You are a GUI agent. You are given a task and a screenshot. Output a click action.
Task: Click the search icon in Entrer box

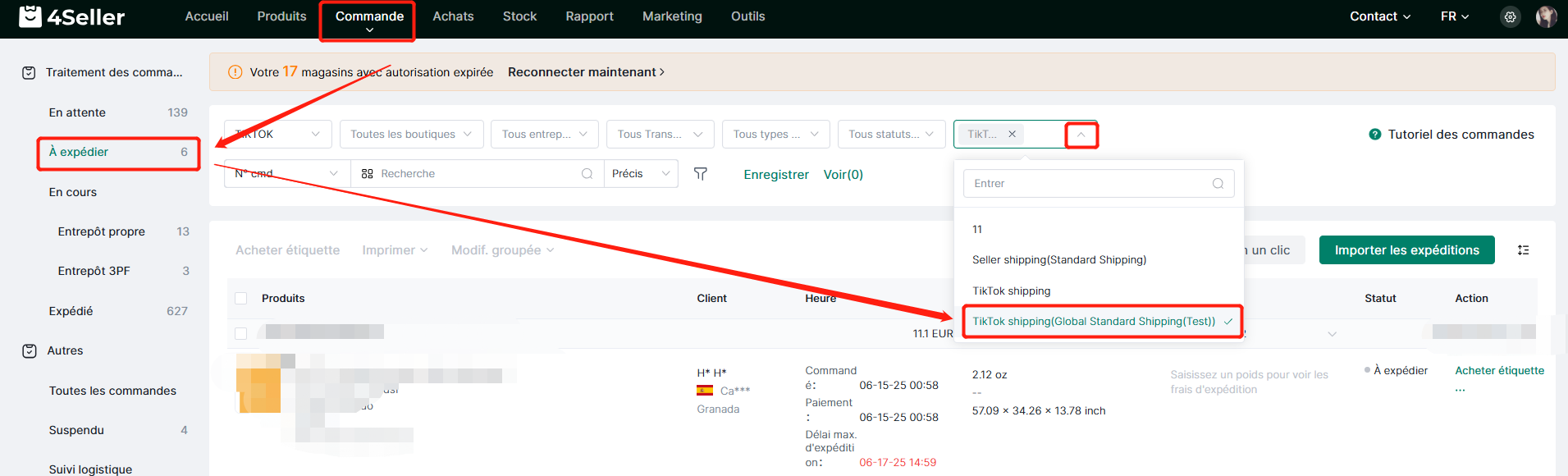click(1218, 184)
